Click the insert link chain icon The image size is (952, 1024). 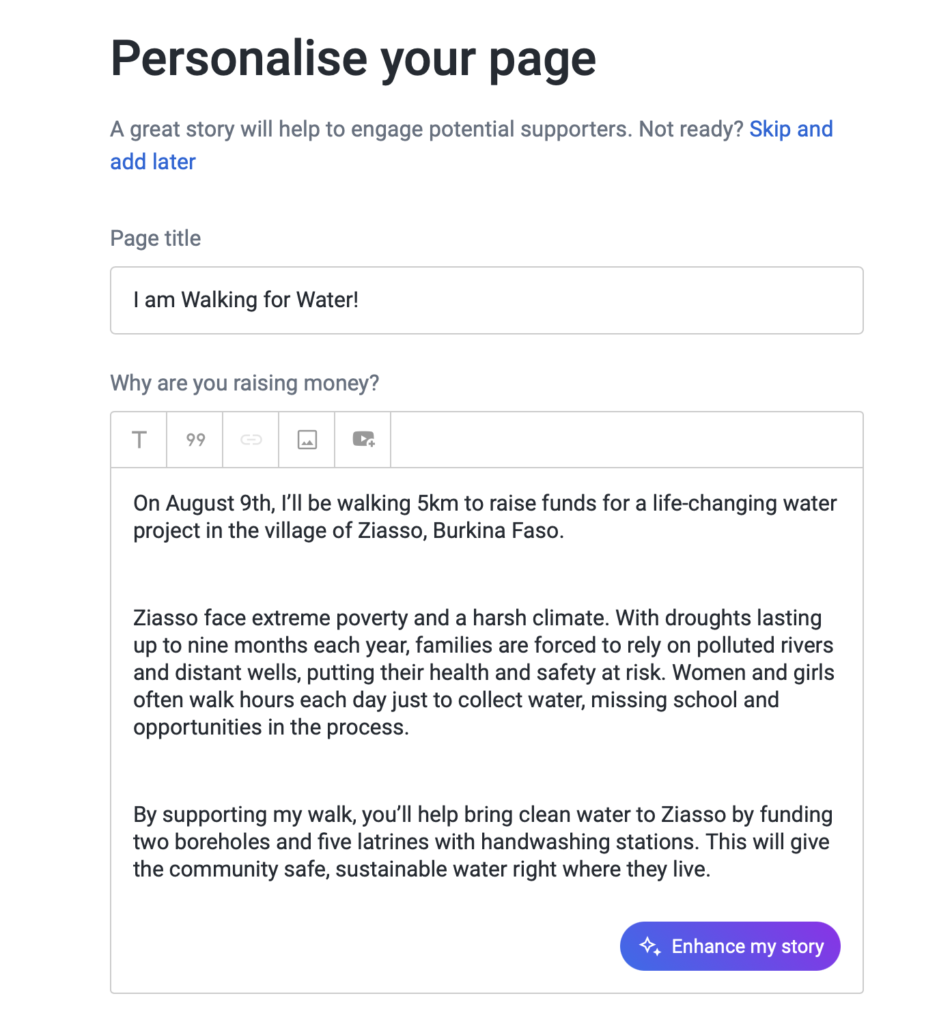[251, 440]
